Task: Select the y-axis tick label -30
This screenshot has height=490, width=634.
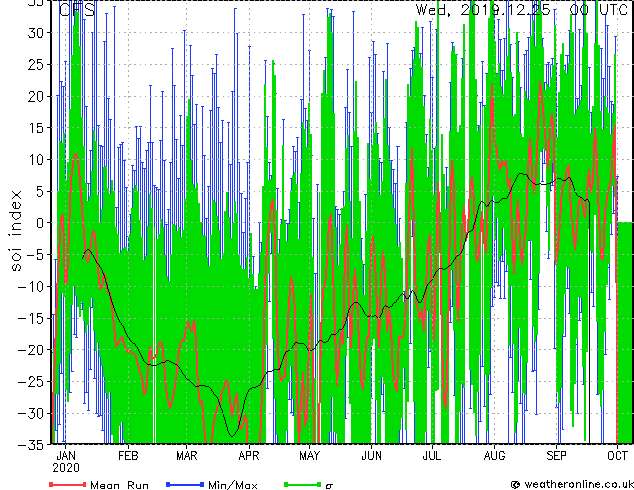Action: pos(31,413)
